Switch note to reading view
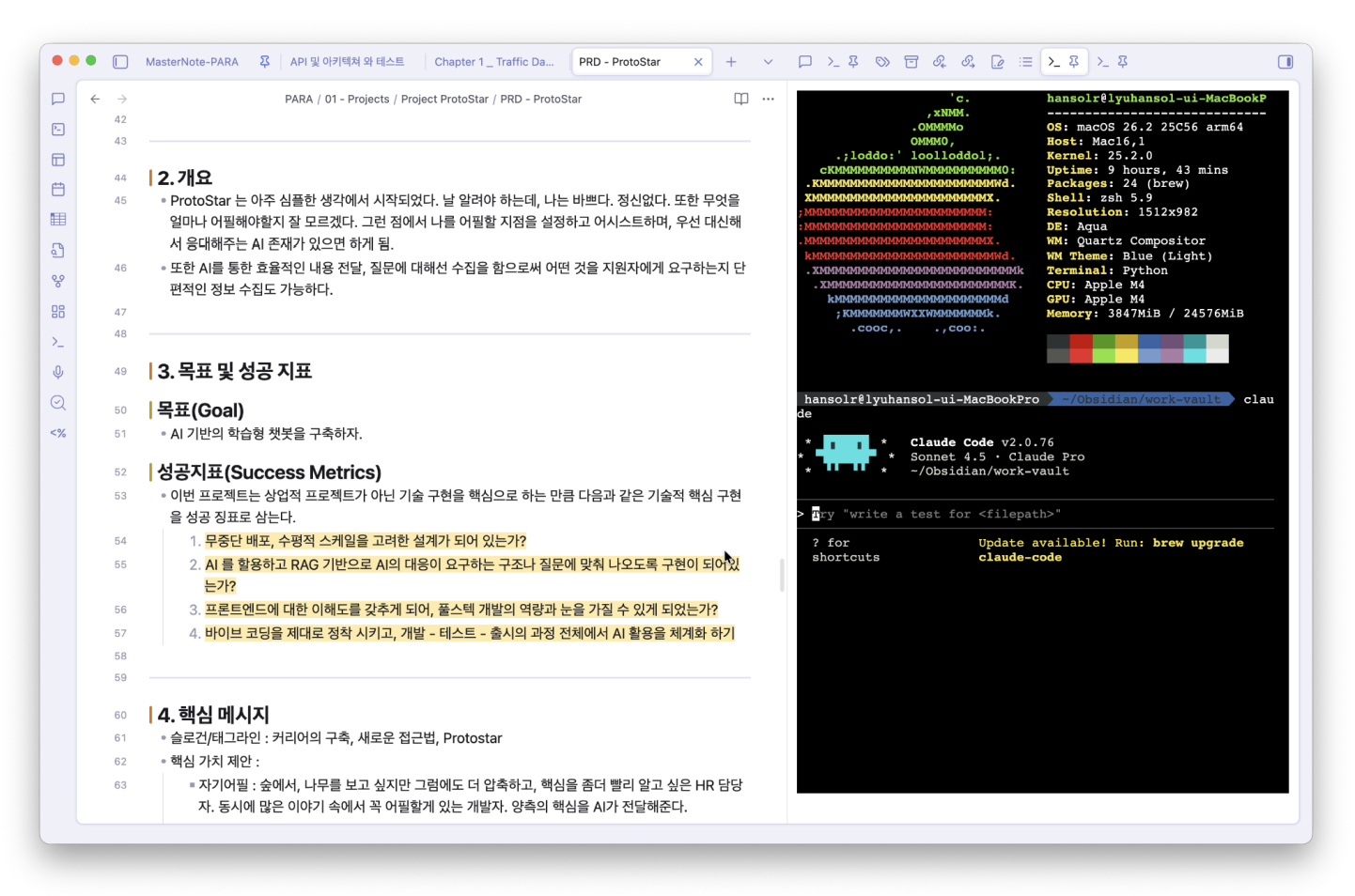 point(741,99)
